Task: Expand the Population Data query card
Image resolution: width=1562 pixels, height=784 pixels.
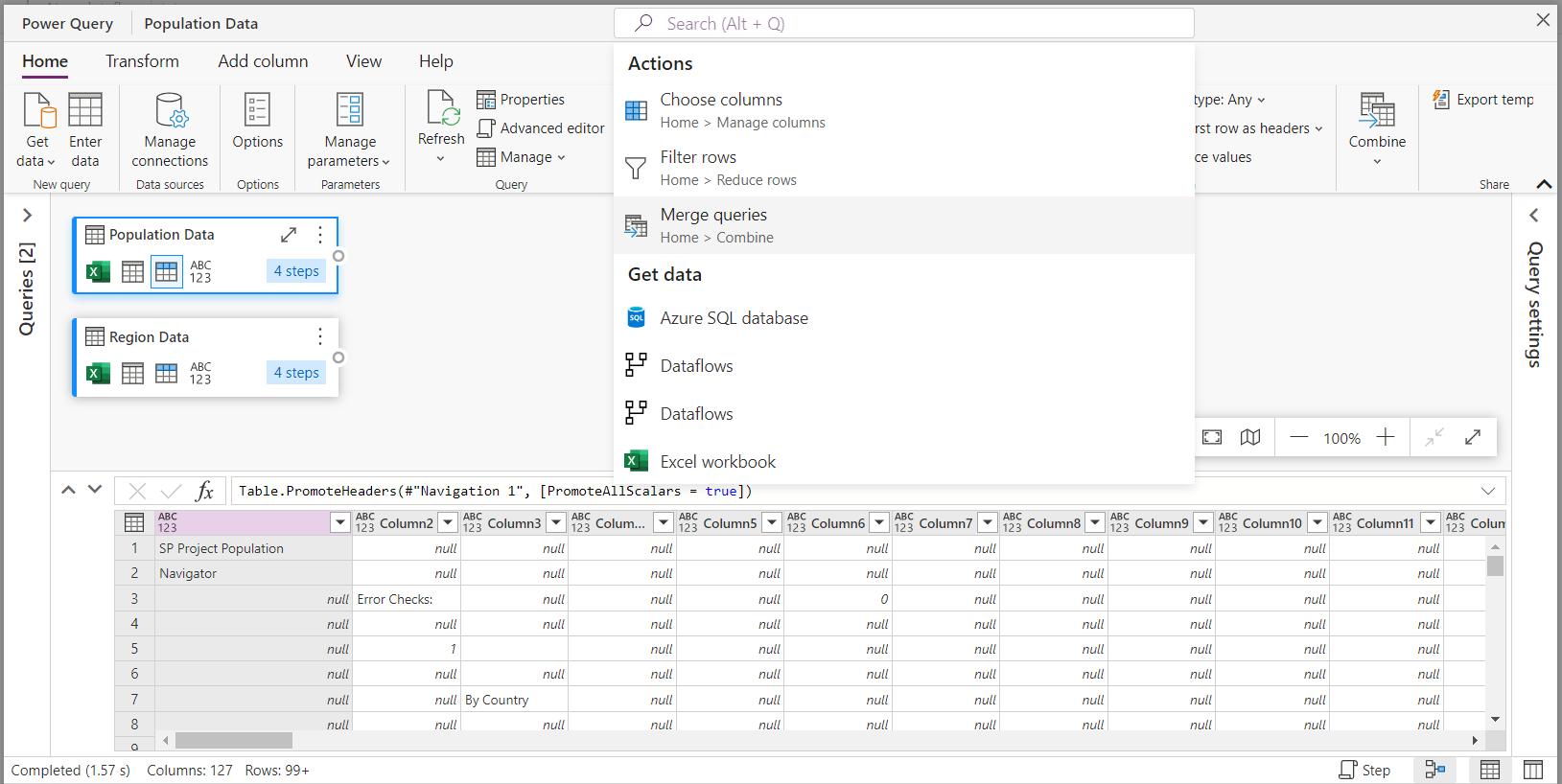Action: [288, 235]
